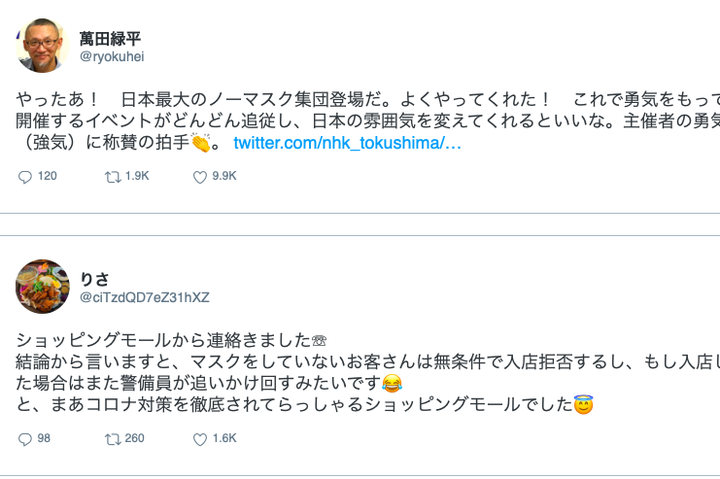Retweet the 萬田緑平 tweet
The width and height of the screenshot is (720, 479).
click(x=112, y=177)
